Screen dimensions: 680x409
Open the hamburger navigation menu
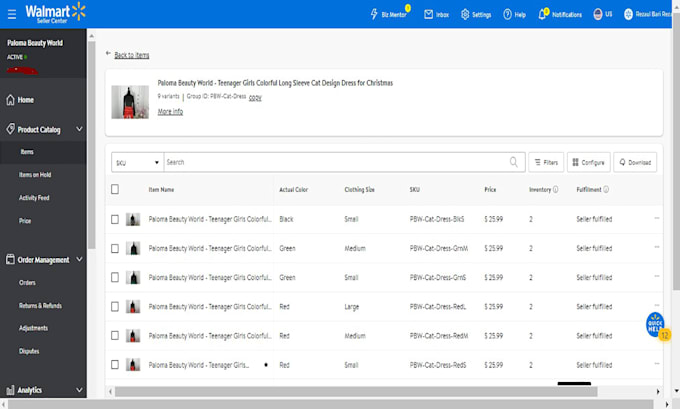(12, 14)
